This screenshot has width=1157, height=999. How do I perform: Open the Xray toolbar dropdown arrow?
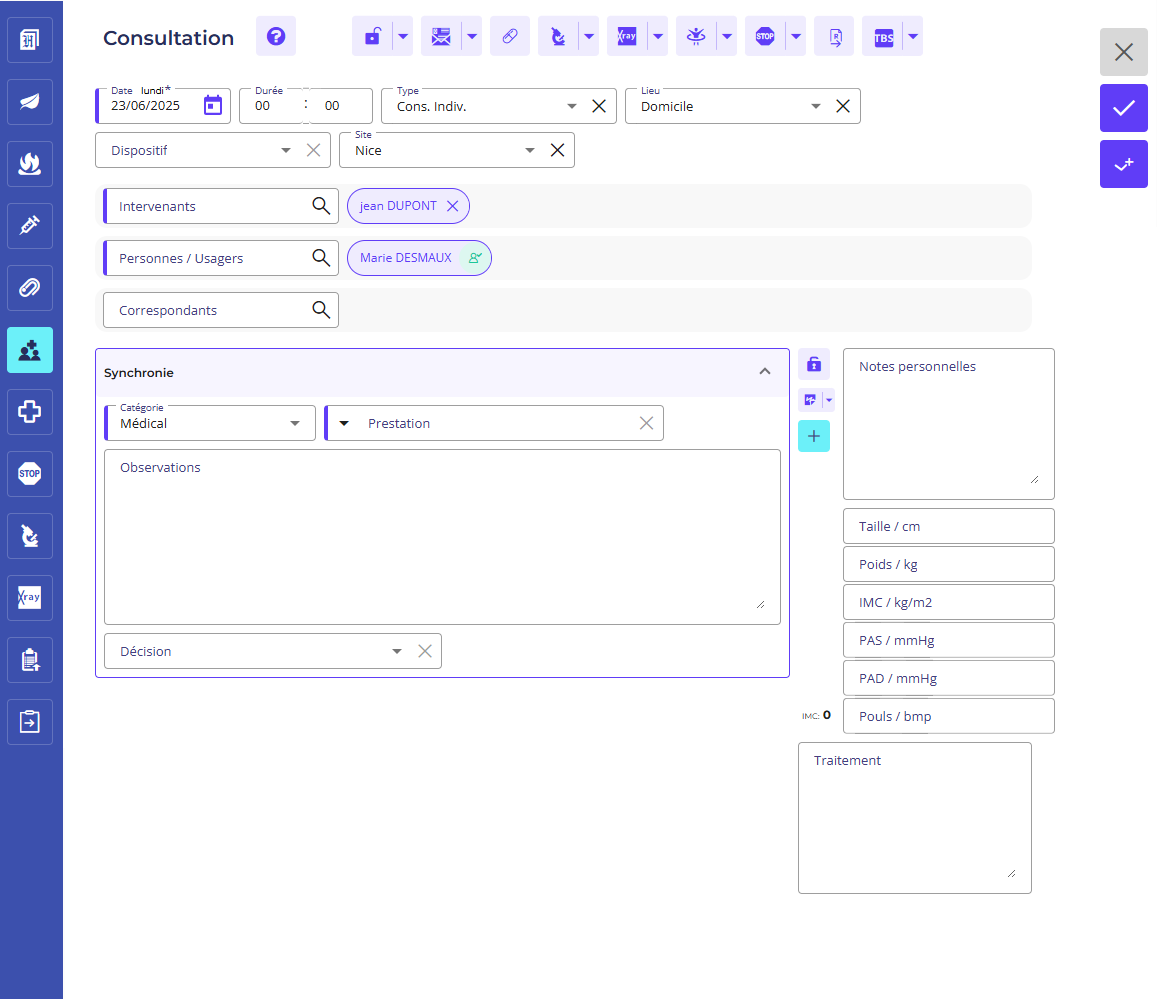657,37
